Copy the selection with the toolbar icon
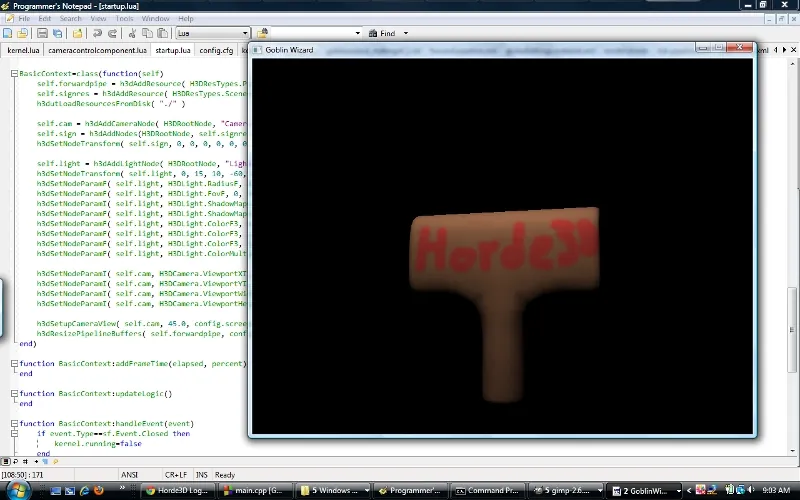This screenshot has height=500, width=800. point(147,33)
